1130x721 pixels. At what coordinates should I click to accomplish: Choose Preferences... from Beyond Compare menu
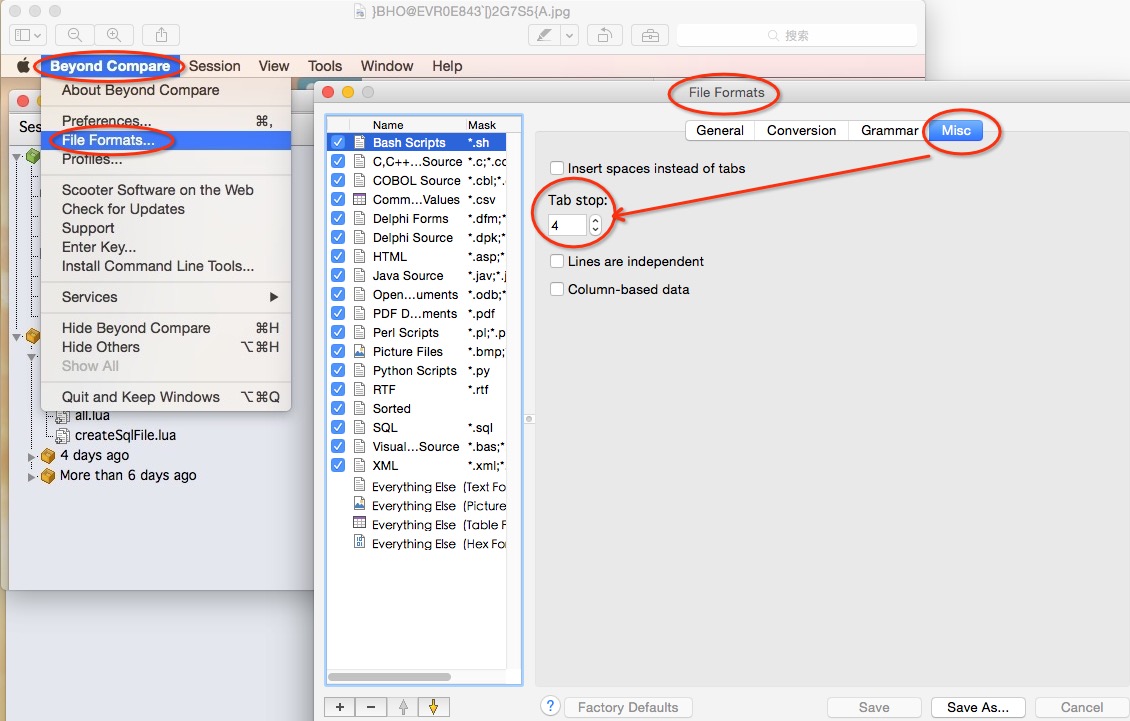[166, 120]
